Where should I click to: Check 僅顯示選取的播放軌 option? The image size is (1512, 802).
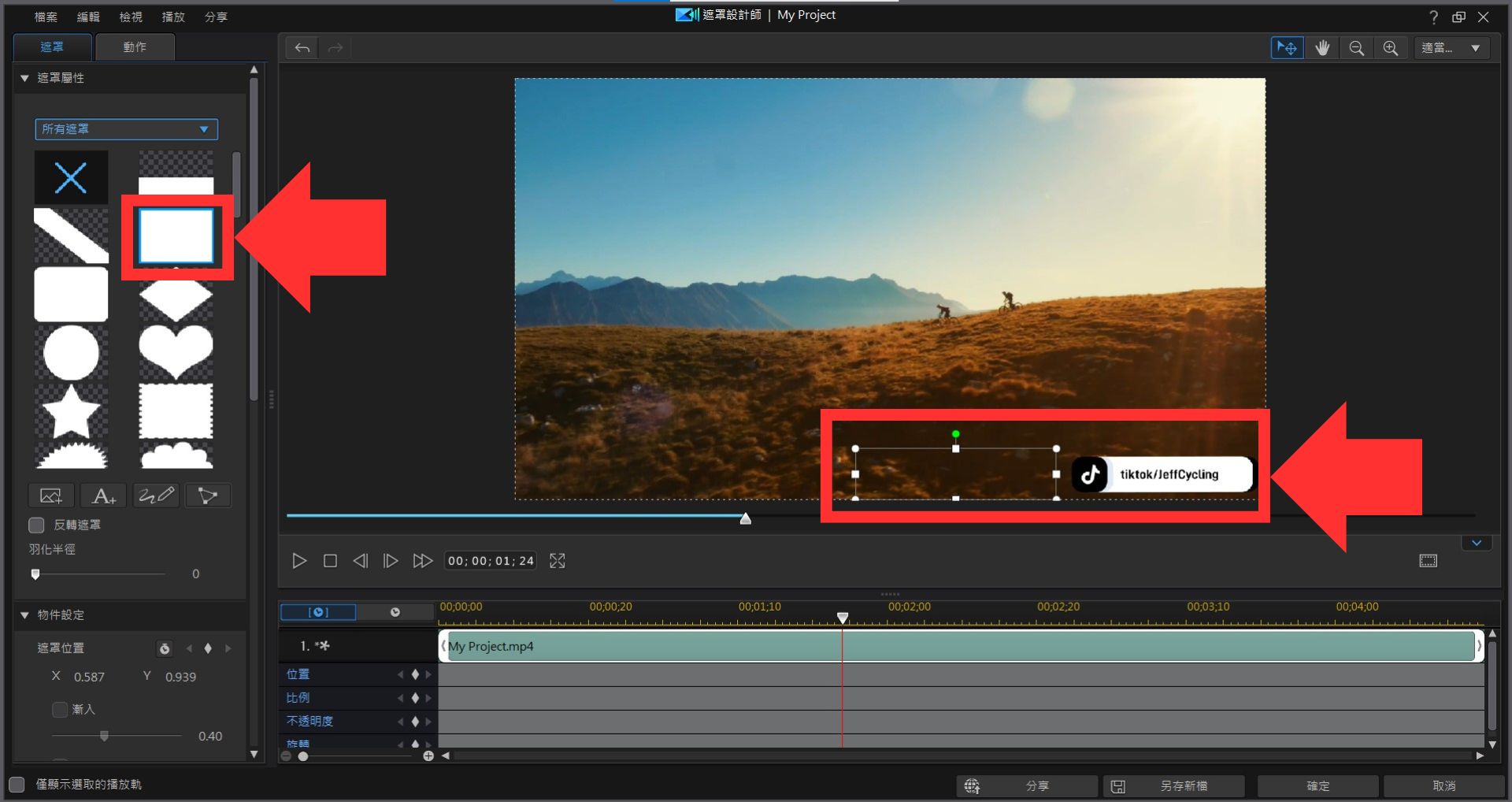[x=17, y=785]
